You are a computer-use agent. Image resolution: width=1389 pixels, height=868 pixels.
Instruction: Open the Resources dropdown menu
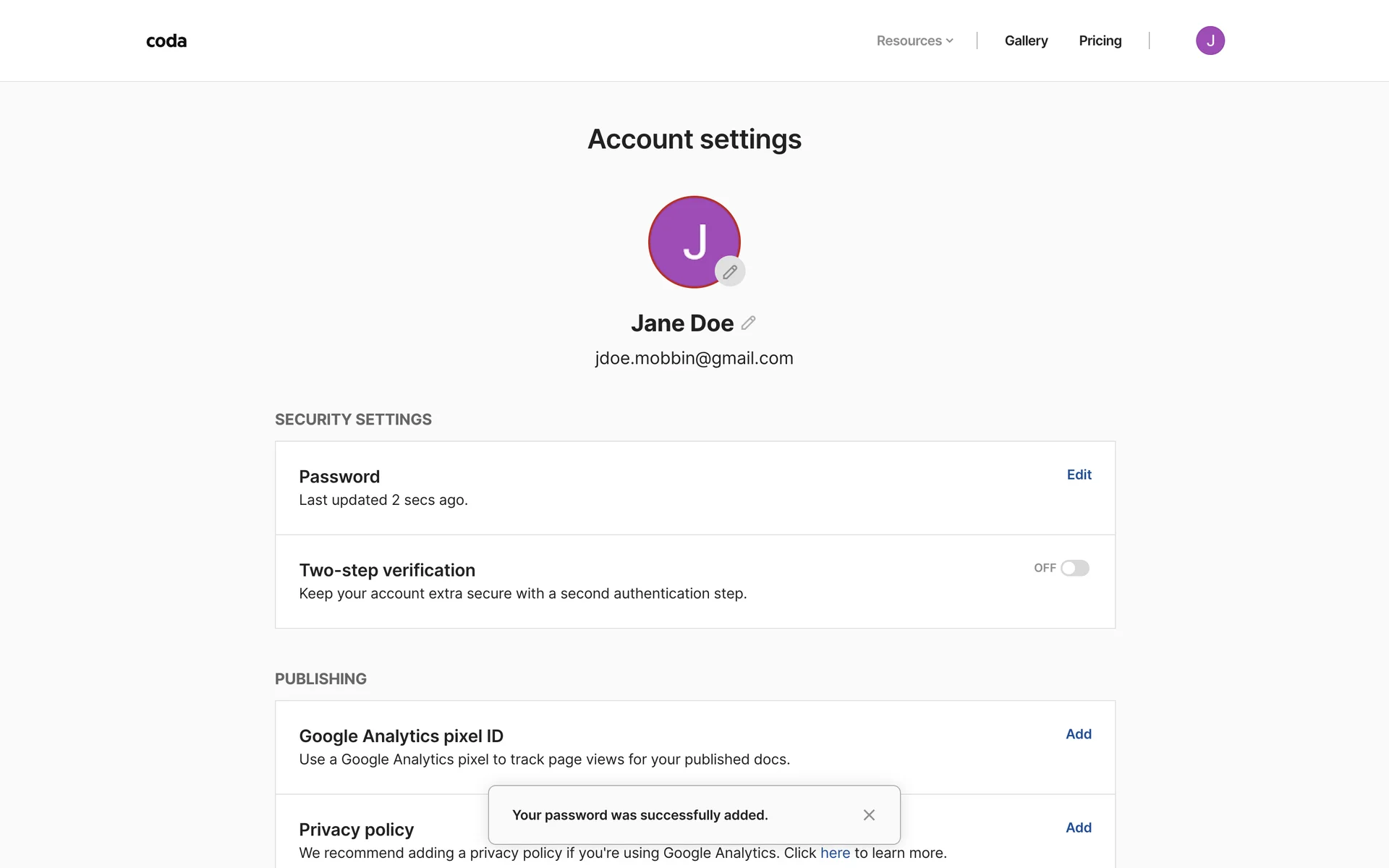click(914, 41)
